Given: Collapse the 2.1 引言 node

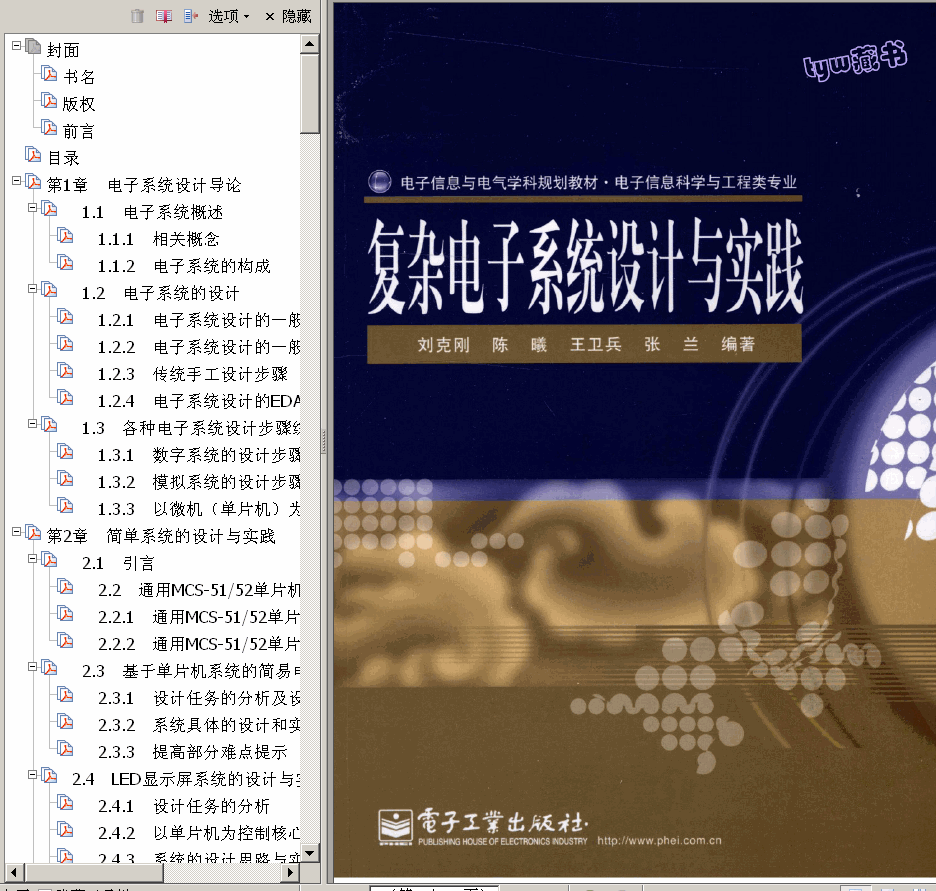Looking at the screenshot, I should [33, 558].
